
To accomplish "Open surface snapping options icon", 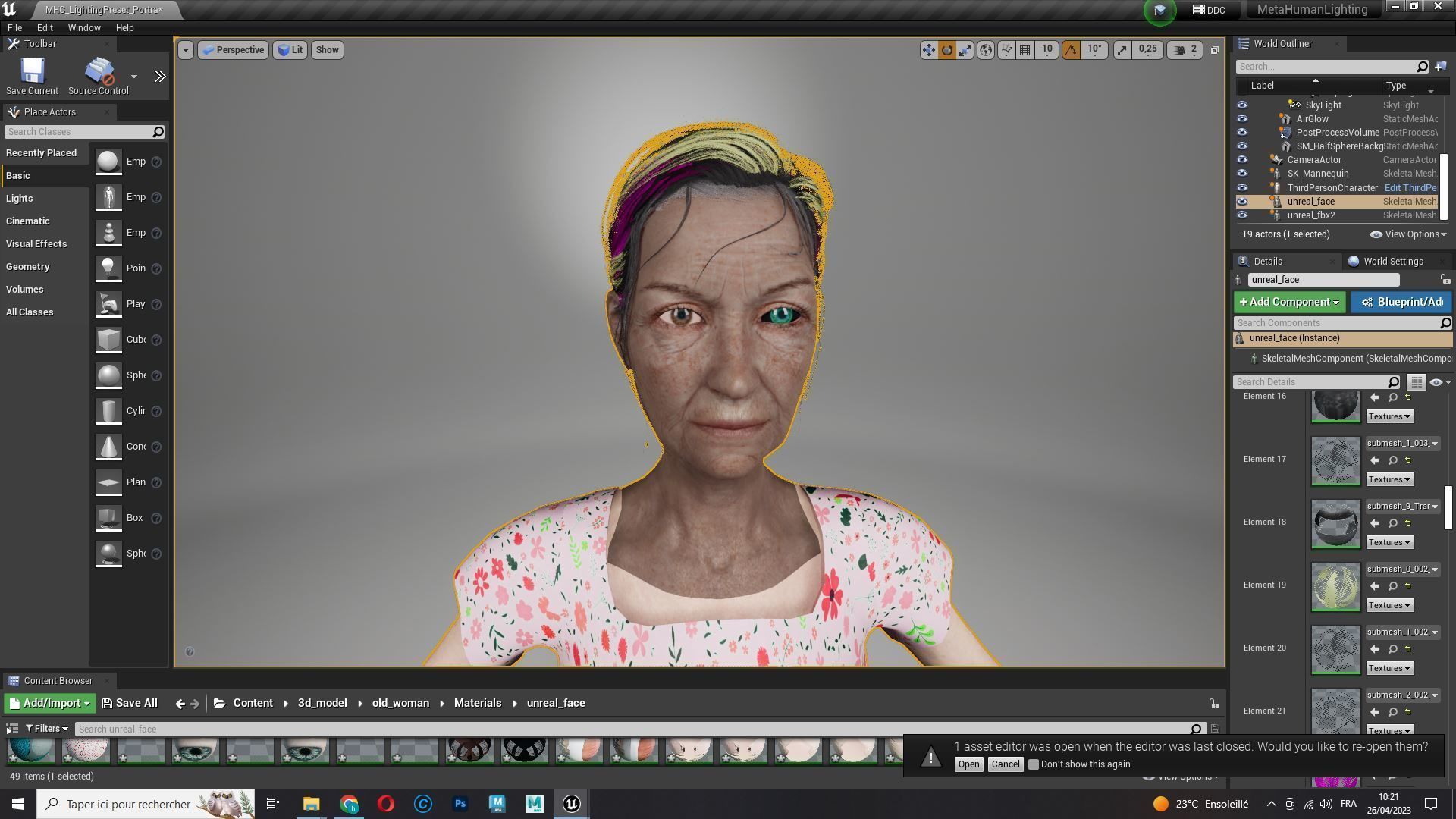I will (1006, 50).
